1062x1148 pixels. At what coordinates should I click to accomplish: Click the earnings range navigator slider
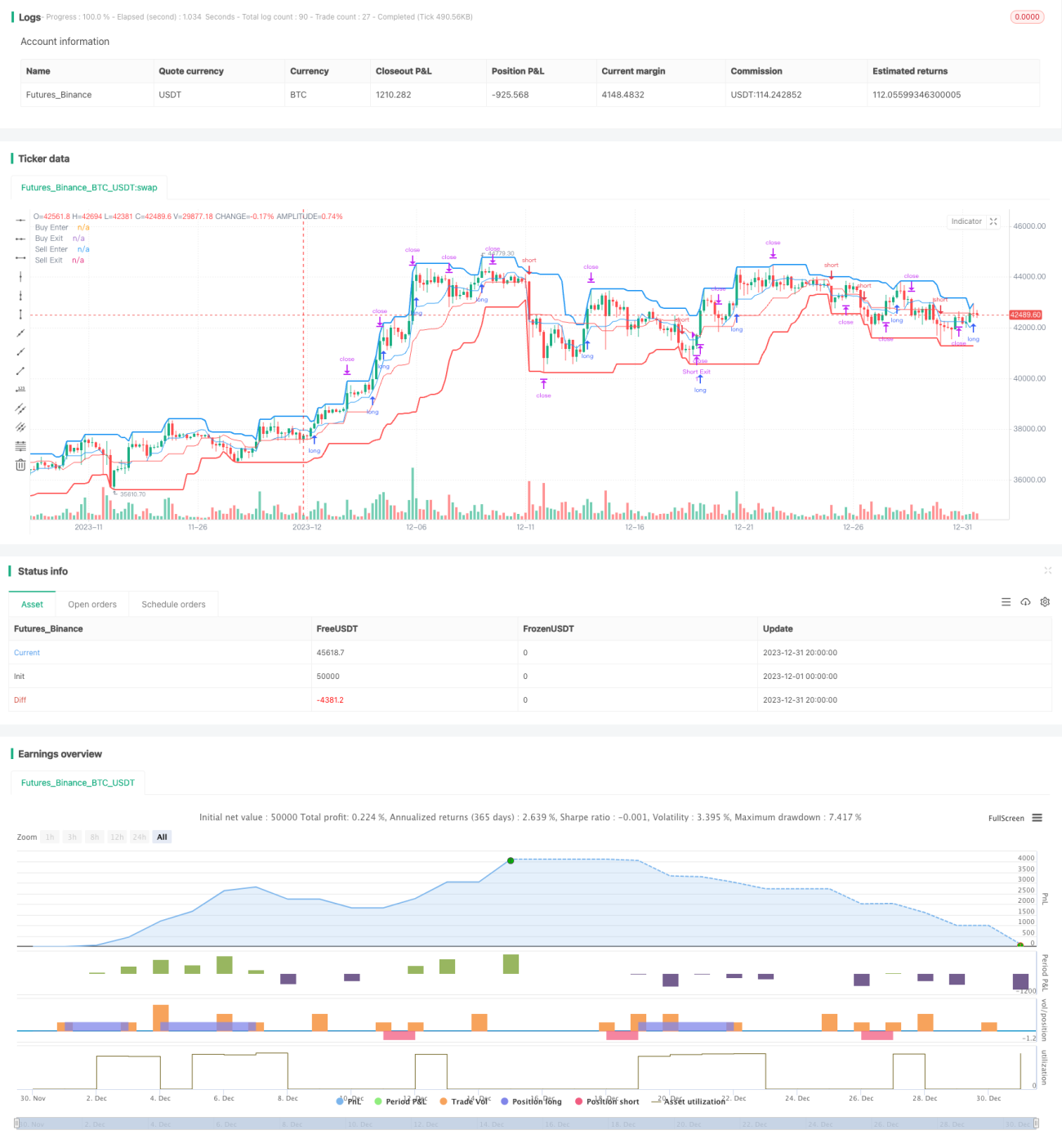526,1123
